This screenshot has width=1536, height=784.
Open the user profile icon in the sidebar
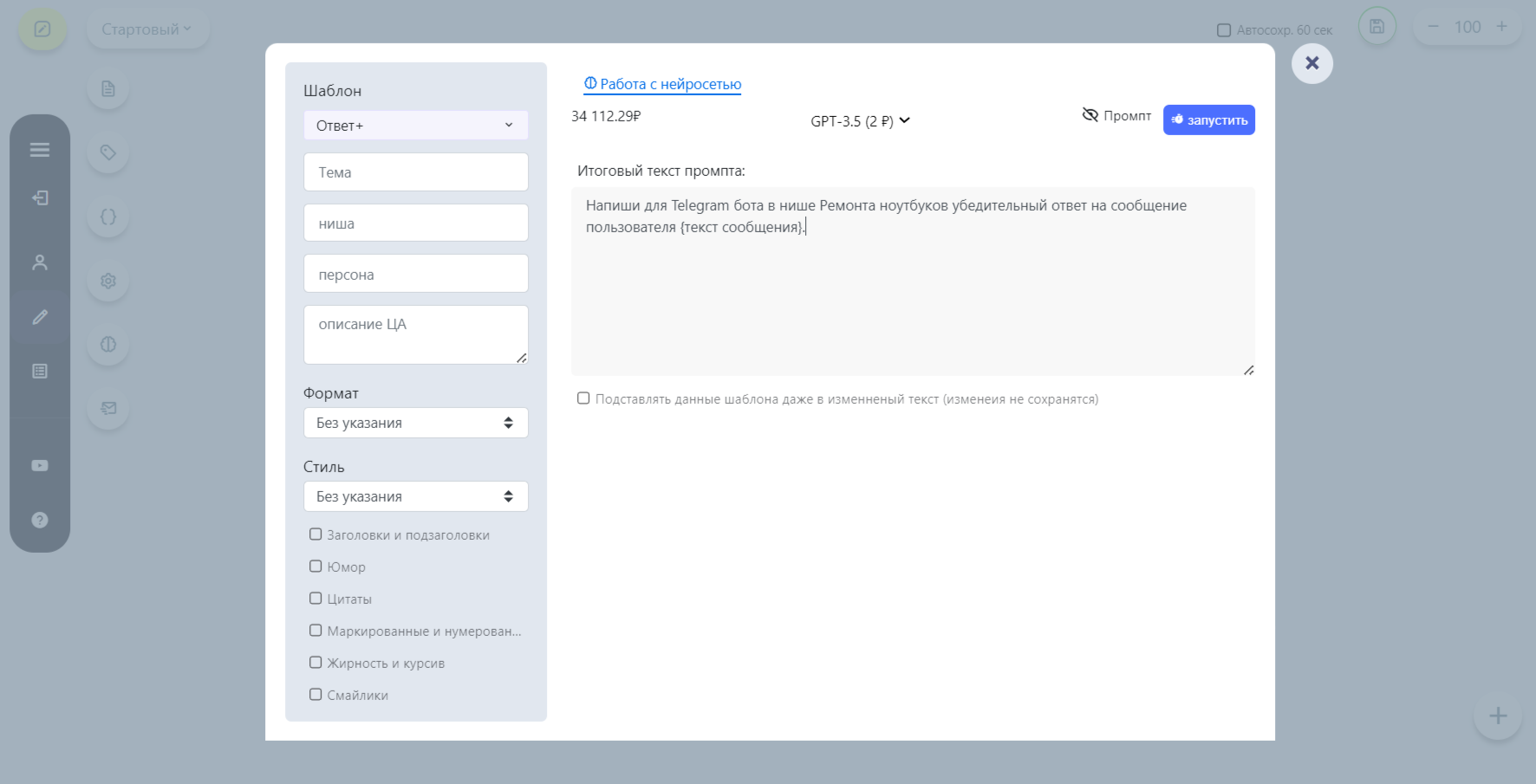[40, 262]
